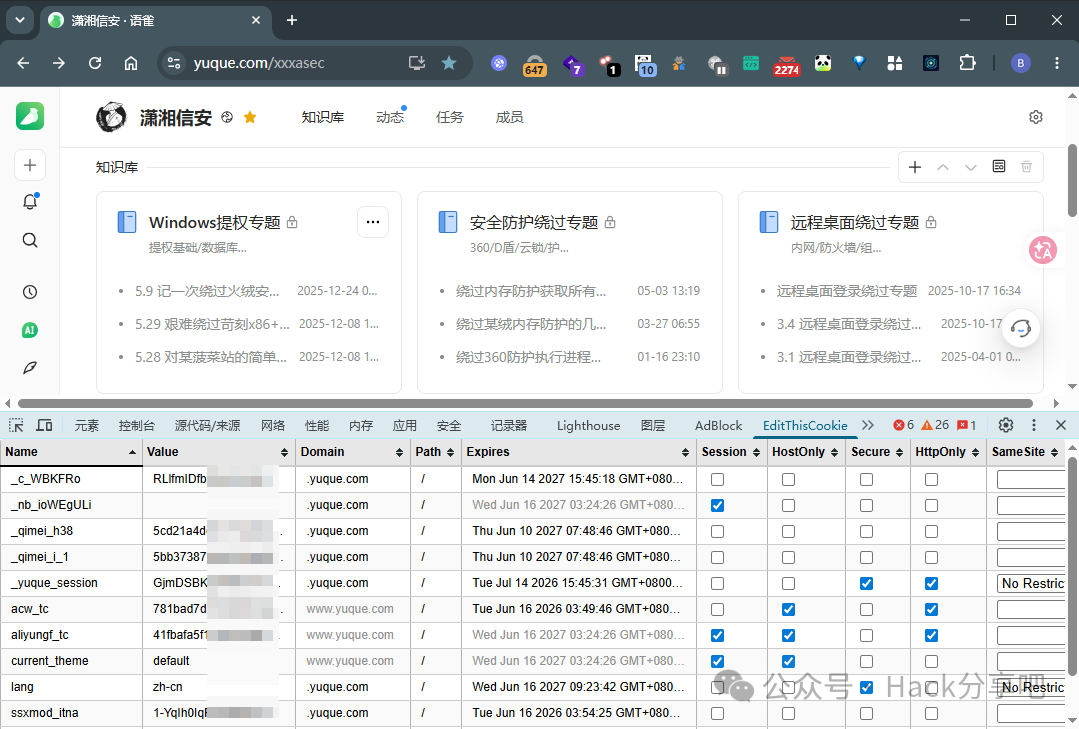Expand more DevTools tabs chevron

point(868,425)
